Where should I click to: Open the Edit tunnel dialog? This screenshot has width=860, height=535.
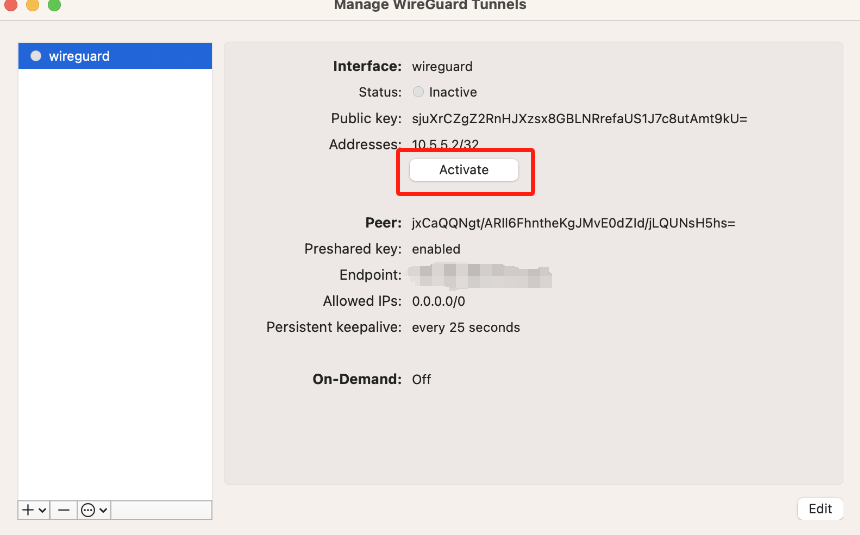(820, 508)
